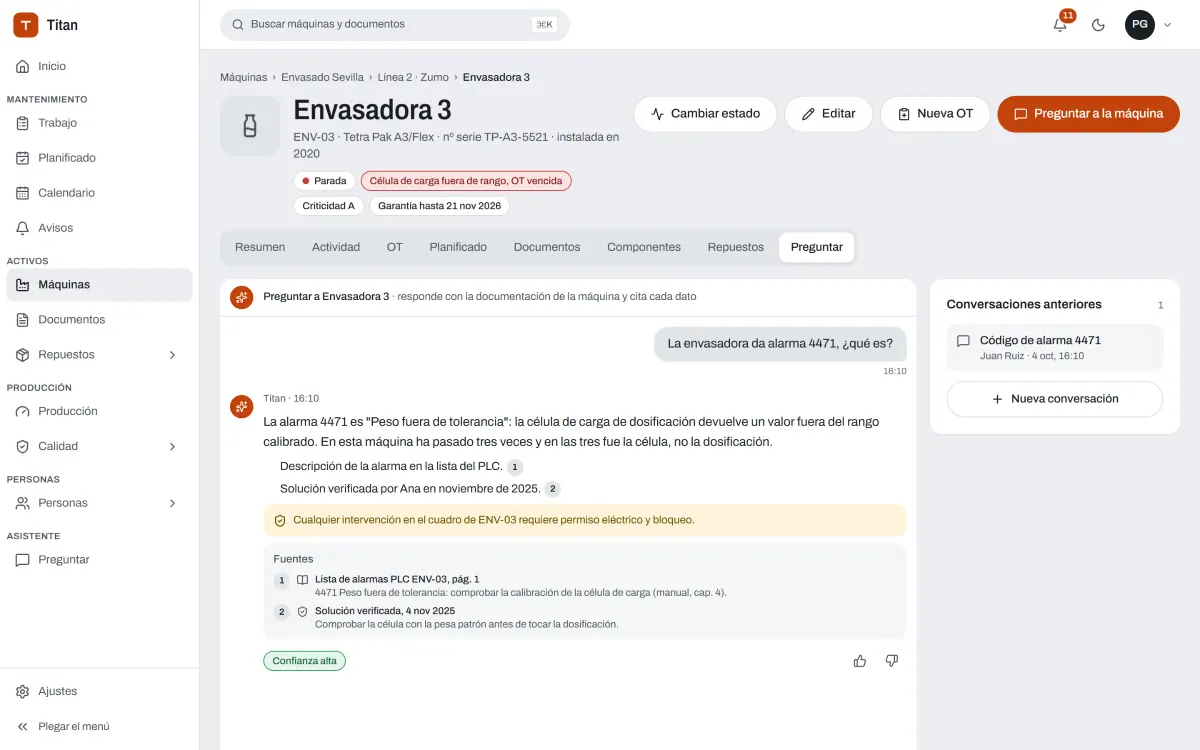The image size is (1200, 750).
Task: Open Calidad sidebar item
Action: [x=99, y=446]
